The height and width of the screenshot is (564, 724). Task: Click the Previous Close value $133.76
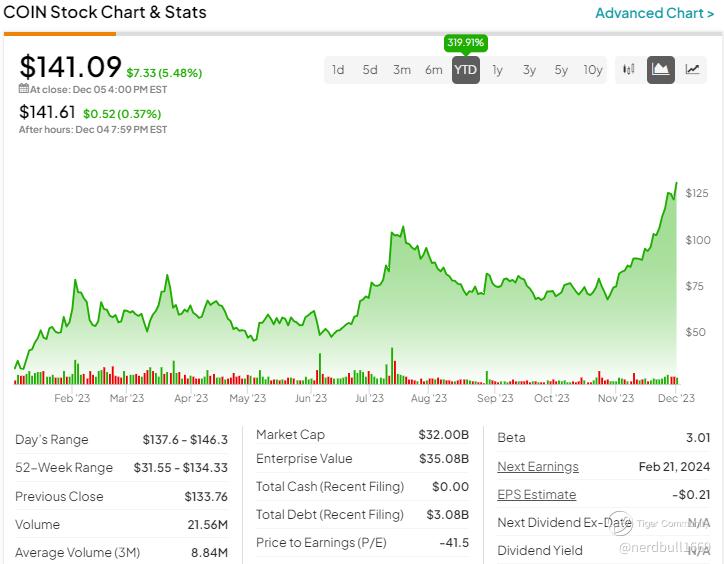coord(206,497)
